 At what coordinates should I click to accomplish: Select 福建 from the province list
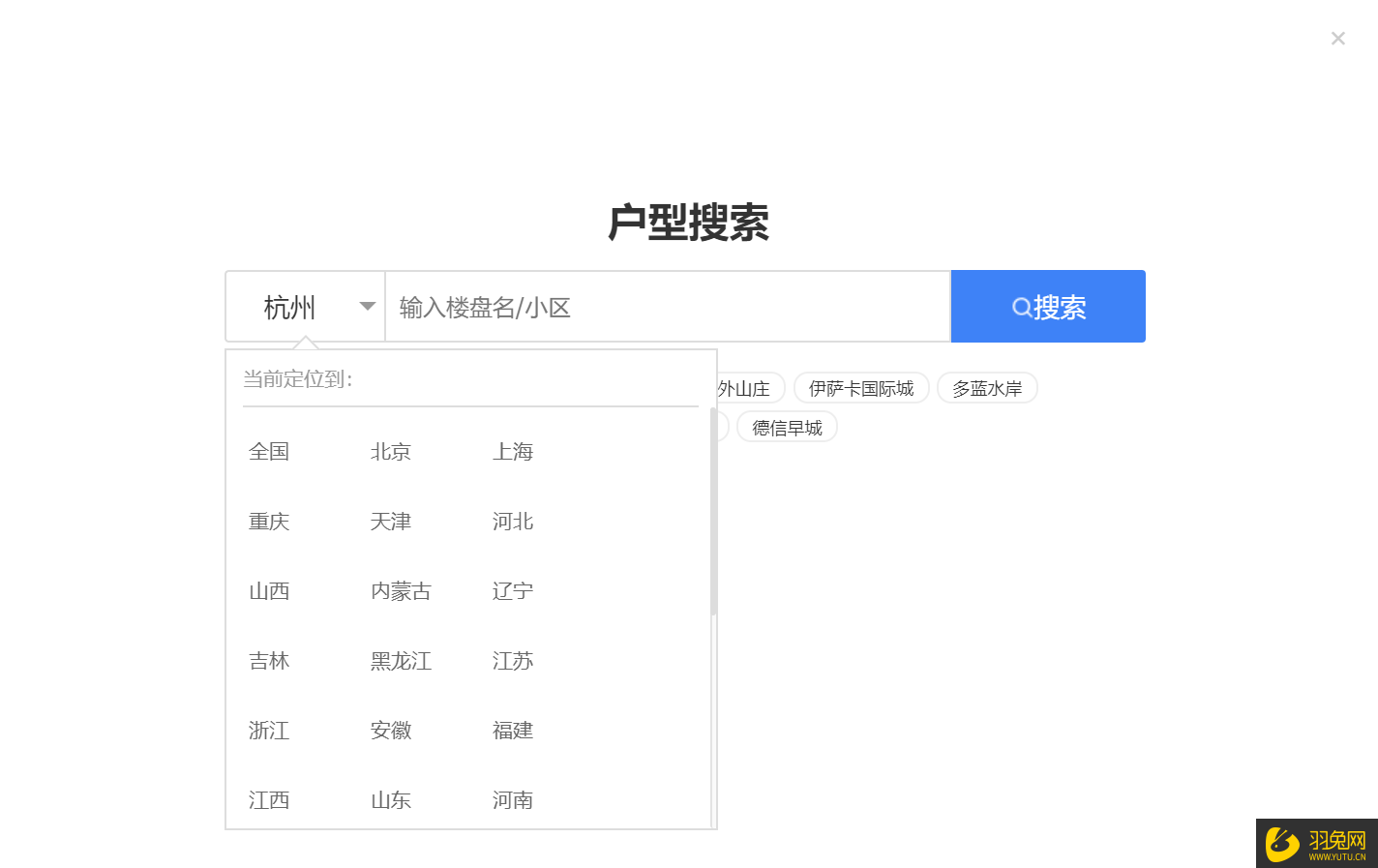(x=513, y=731)
